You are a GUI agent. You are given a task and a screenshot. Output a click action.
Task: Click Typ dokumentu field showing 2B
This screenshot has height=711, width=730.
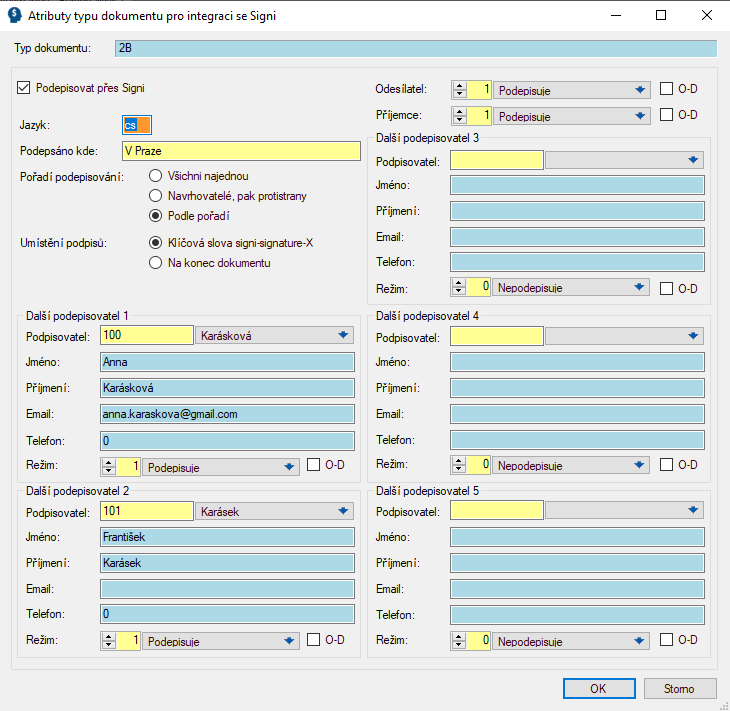coord(414,48)
